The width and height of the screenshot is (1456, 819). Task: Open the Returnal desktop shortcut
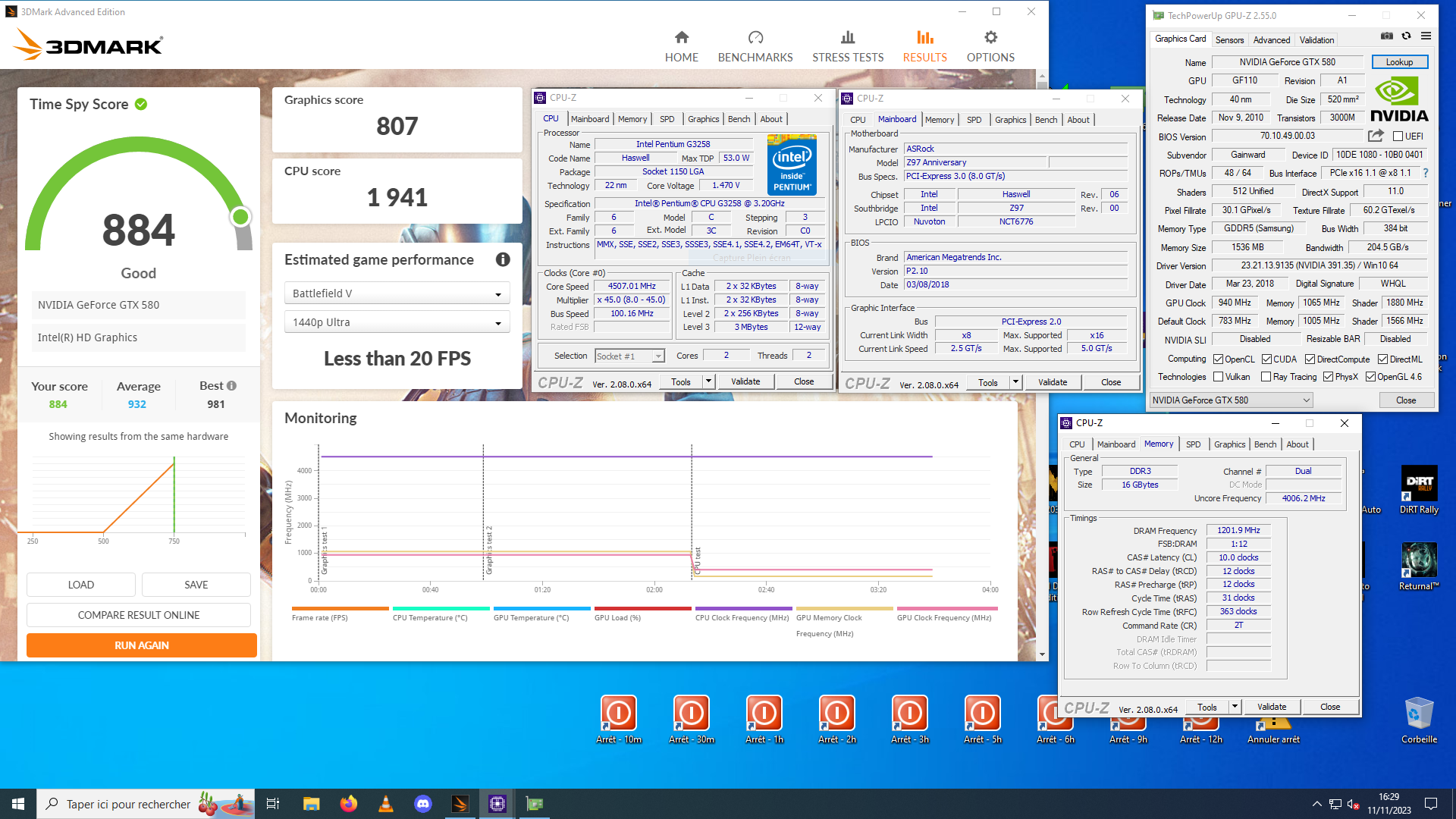click(x=1419, y=566)
